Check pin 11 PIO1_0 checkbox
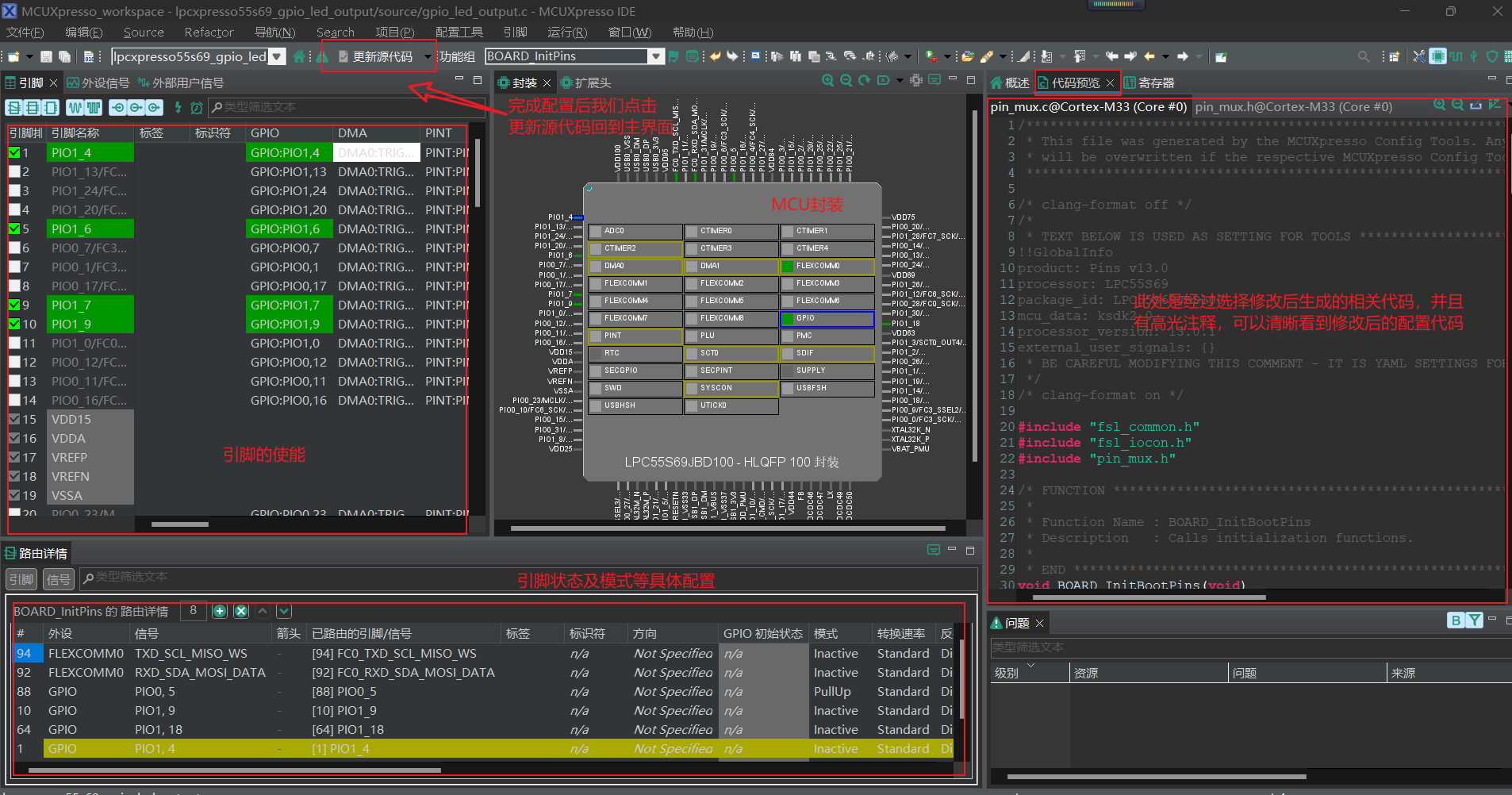Viewport: 1512px width, 795px height. coord(14,343)
